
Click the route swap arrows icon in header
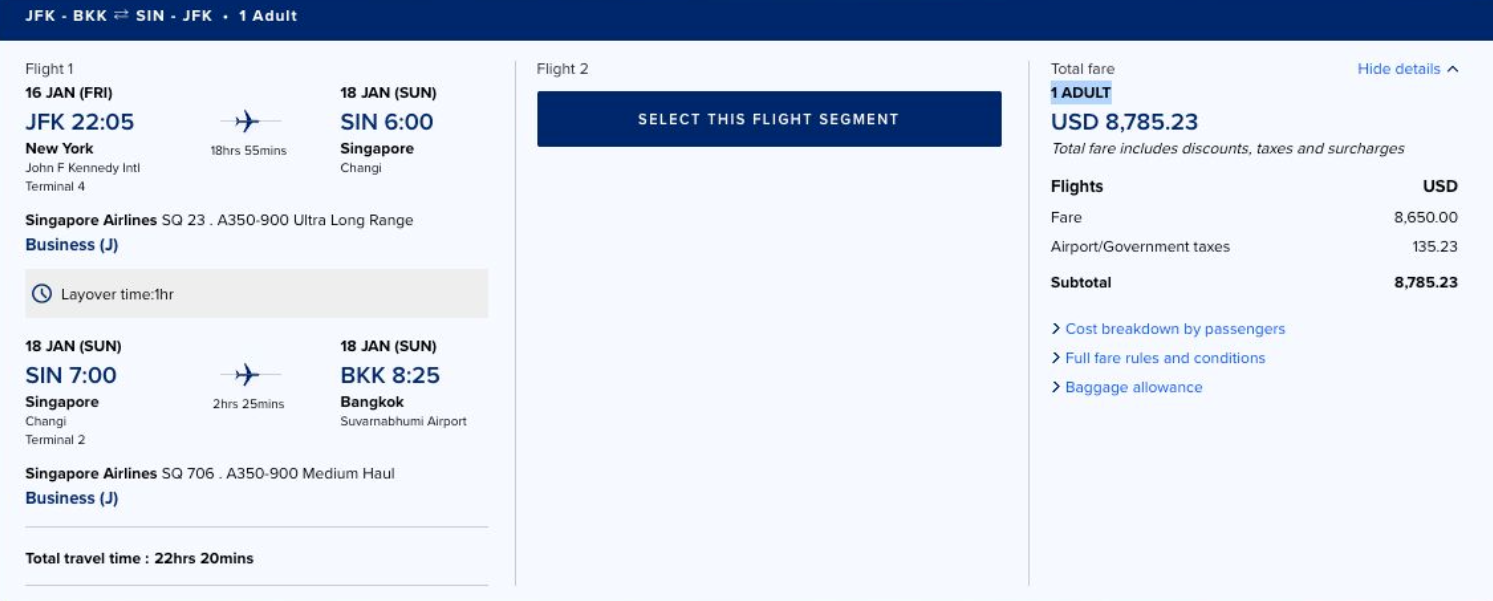(x=121, y=16)
